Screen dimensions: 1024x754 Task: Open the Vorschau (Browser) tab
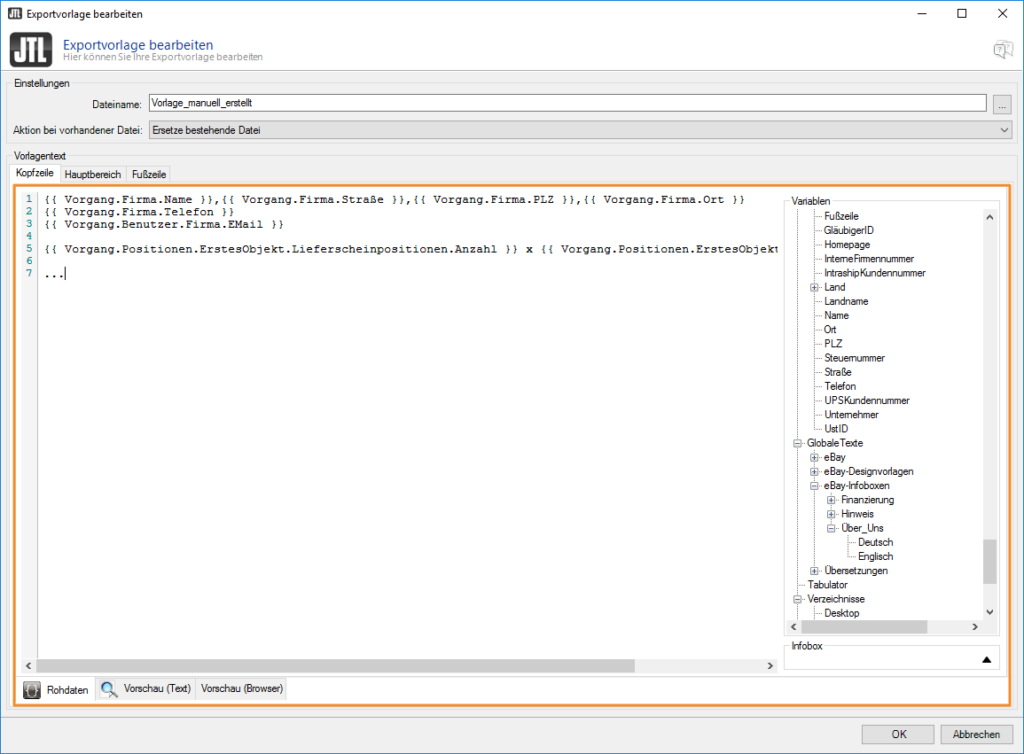[242, 689]
